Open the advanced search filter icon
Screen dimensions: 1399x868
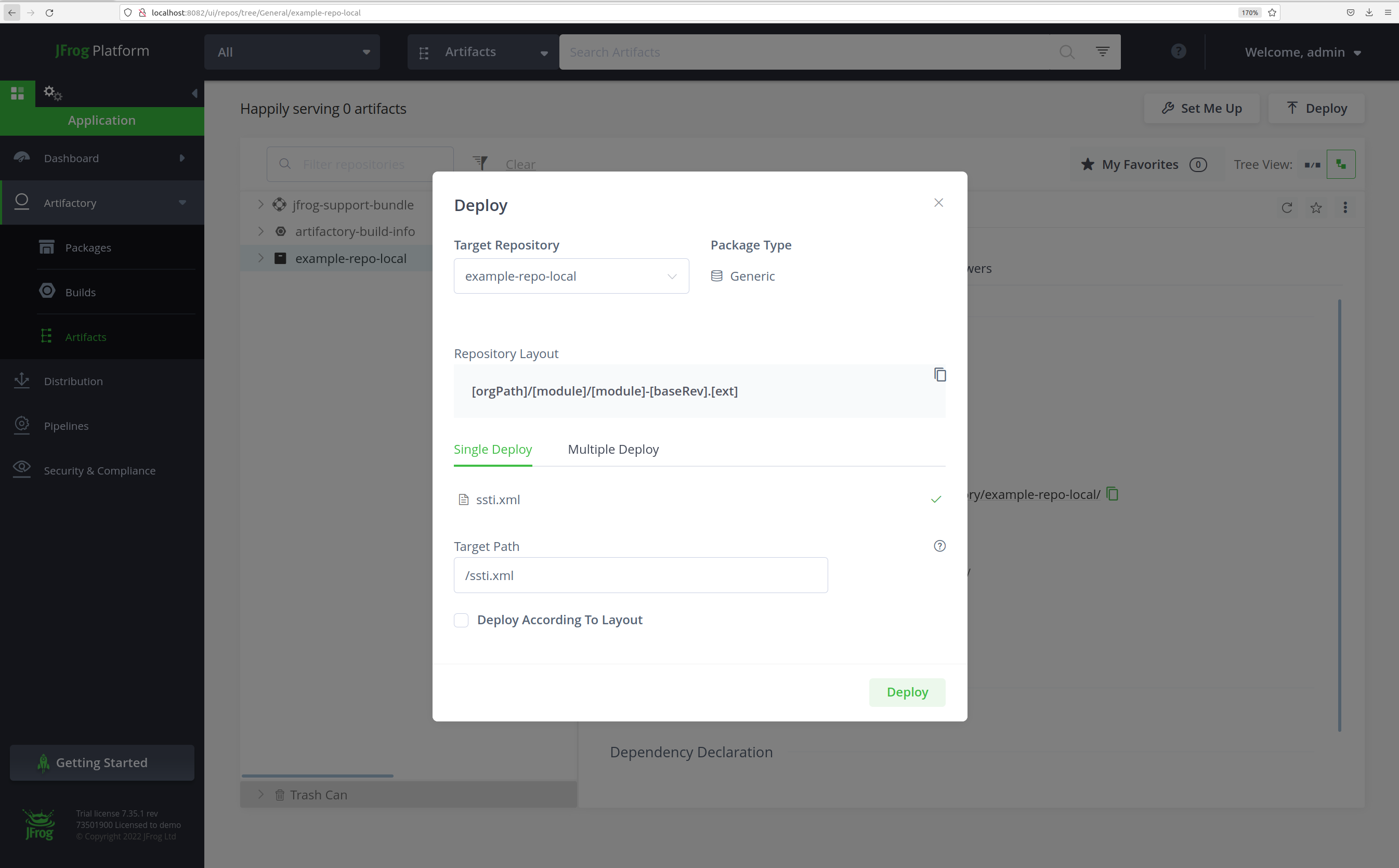[1102, 51]
